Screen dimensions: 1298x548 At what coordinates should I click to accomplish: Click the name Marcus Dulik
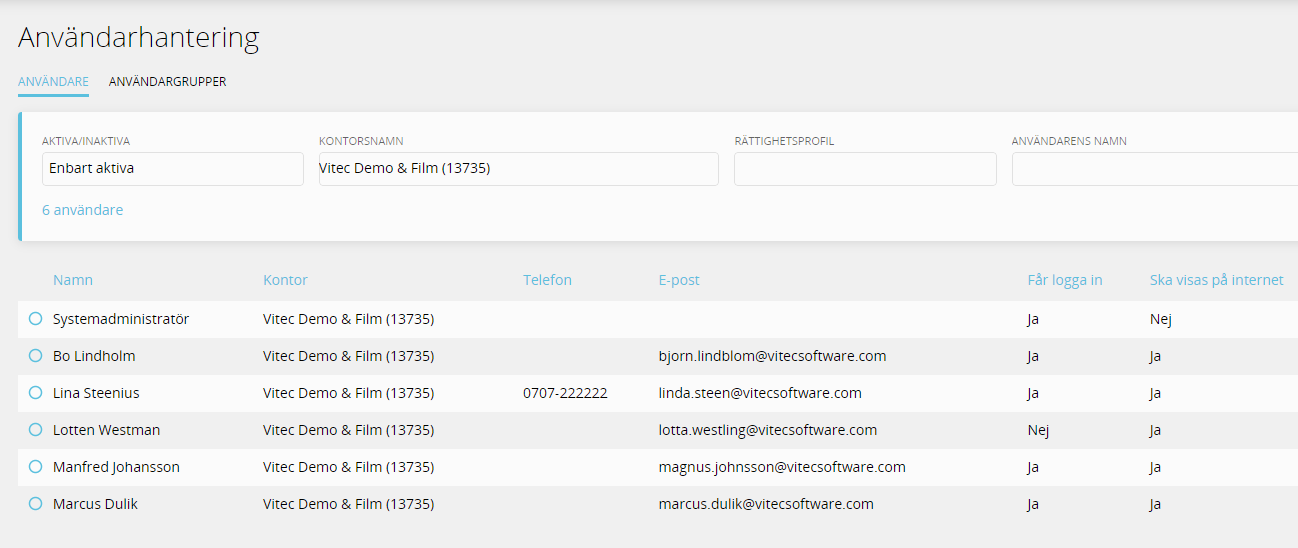click(x=95, y=504)
